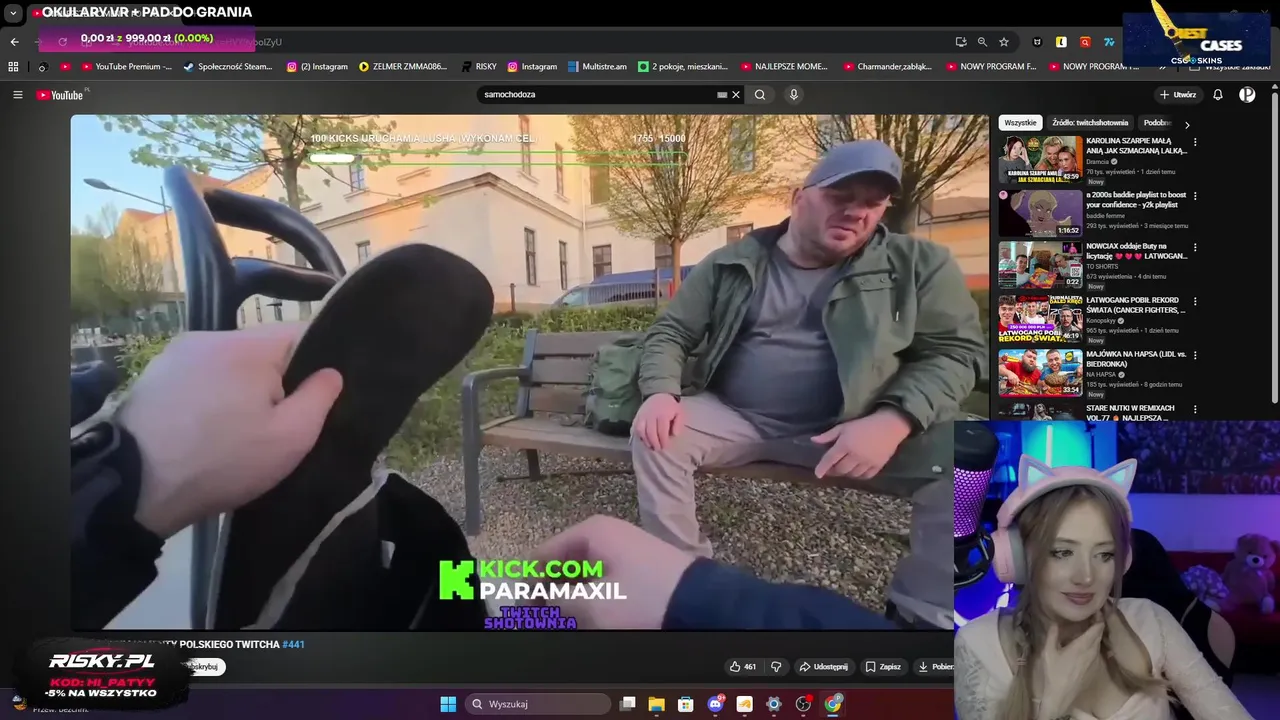Open NOWCIAX oddaje Buty video thumbnail
Image resolution: width=1280 pixels, height=720 pixels.
[1040, 265]
